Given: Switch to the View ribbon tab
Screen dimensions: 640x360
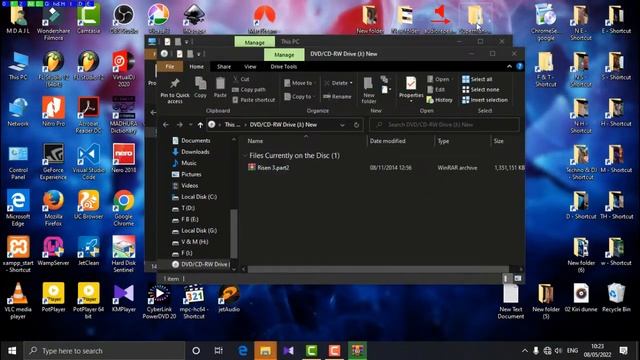Looking at the screenshot, I should click(x=250, y=67).
